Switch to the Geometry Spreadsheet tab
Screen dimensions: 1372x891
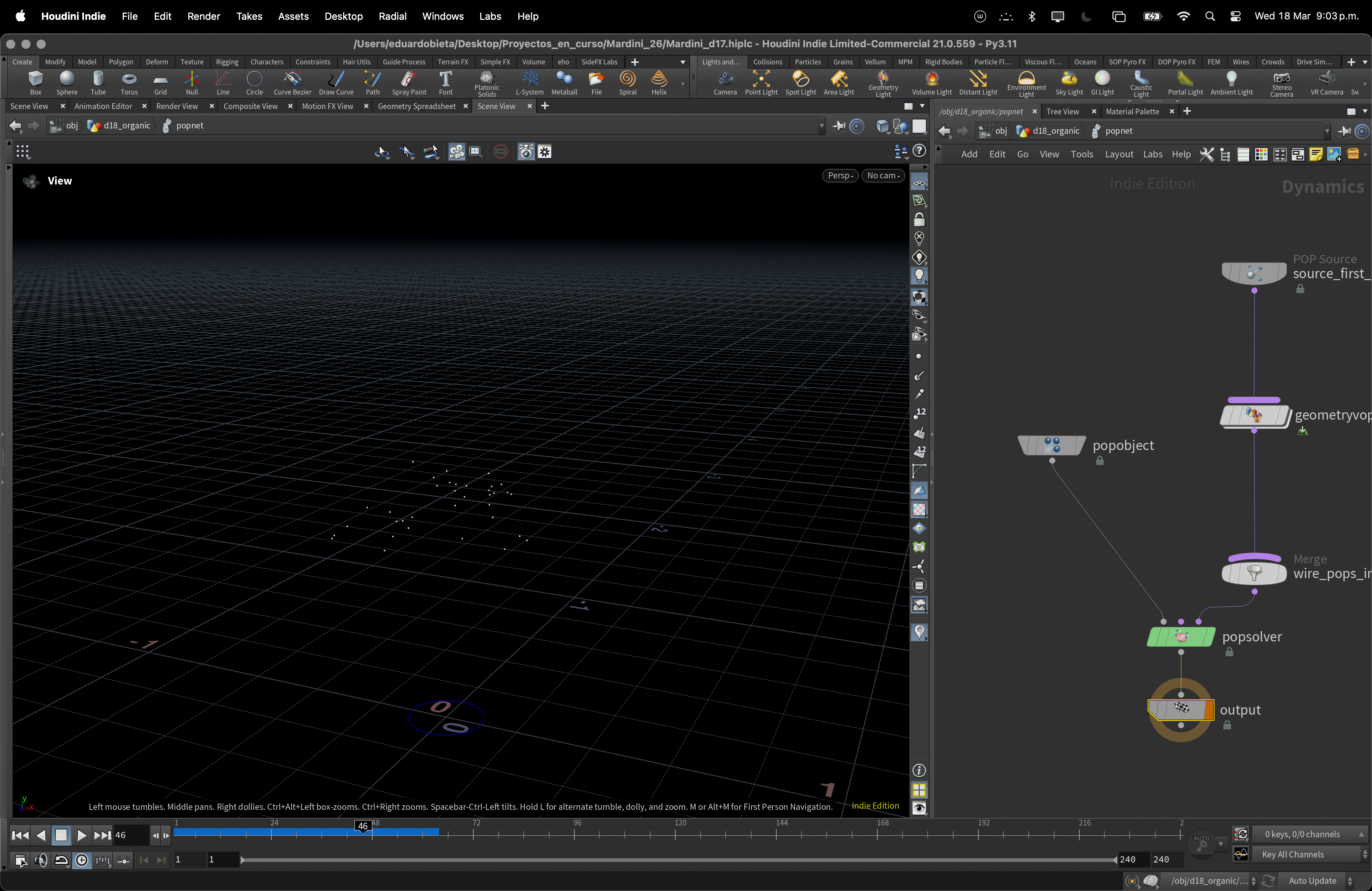[416, 106]
